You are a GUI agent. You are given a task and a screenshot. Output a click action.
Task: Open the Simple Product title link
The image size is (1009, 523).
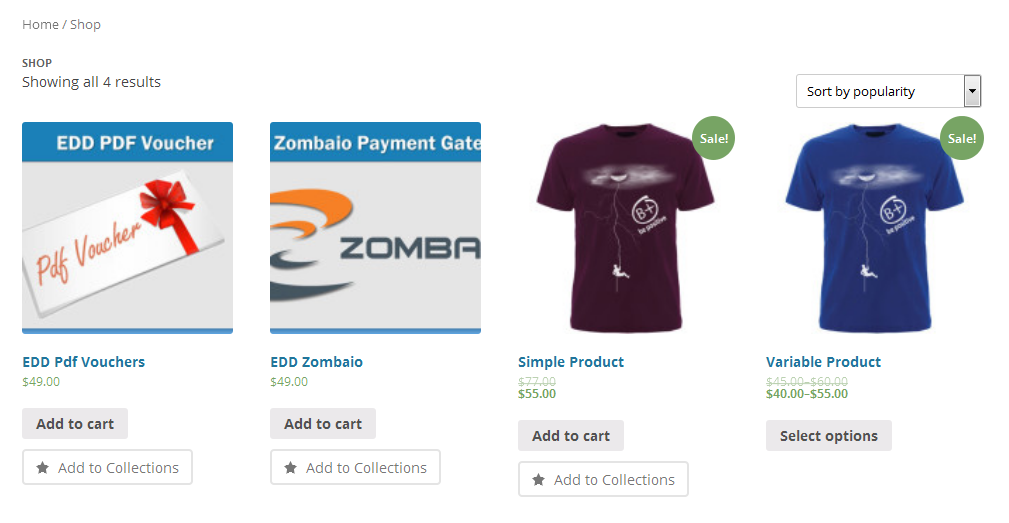click(571, 362)
